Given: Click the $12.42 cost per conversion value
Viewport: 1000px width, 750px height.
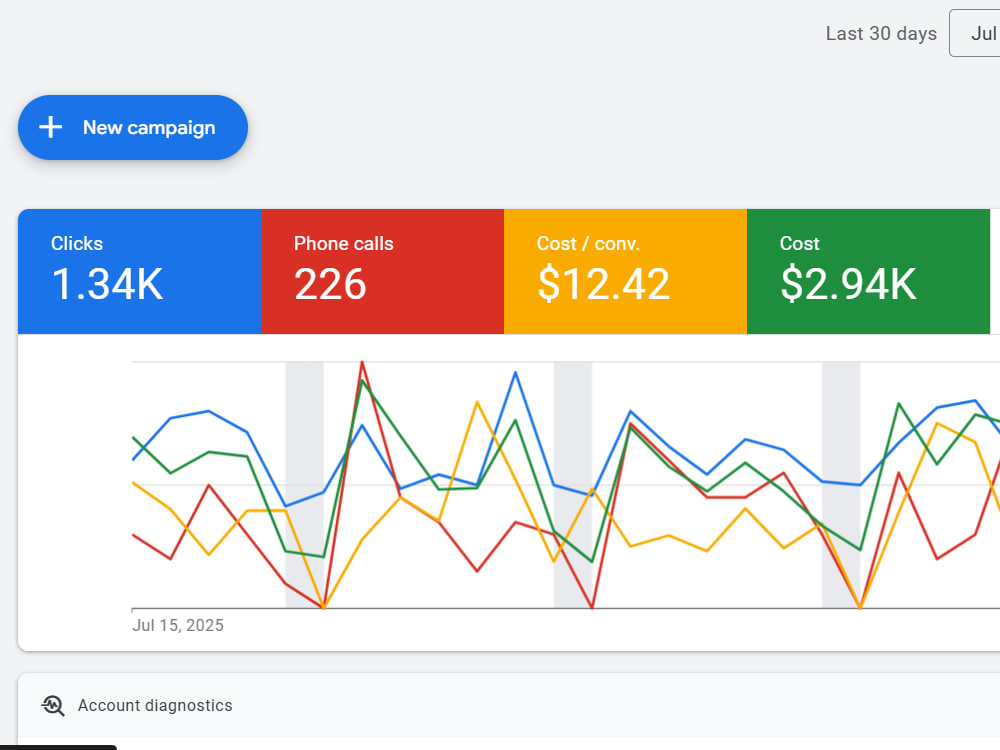Looking at the screenshot, I should pos(603,284).
